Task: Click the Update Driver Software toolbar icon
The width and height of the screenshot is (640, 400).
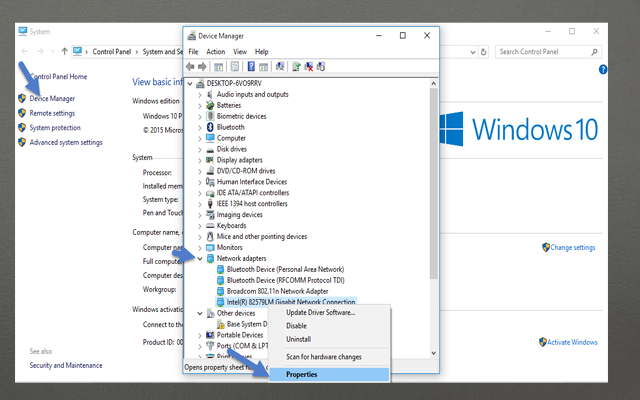Action: (295, 66)
